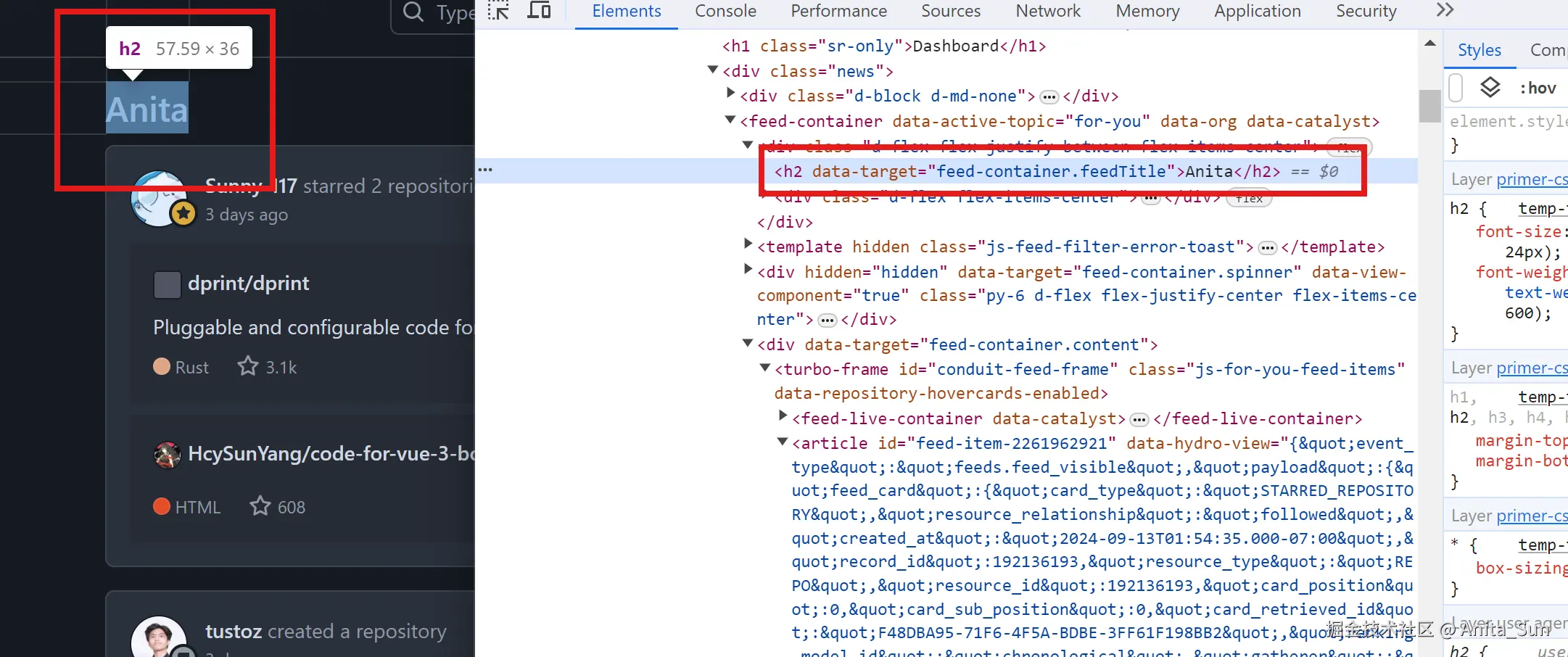This screenshot has width=1568, height=657.
Task: Select the Styles sidebar tab
Action: pyautogui.click(x=1480, y=50)
